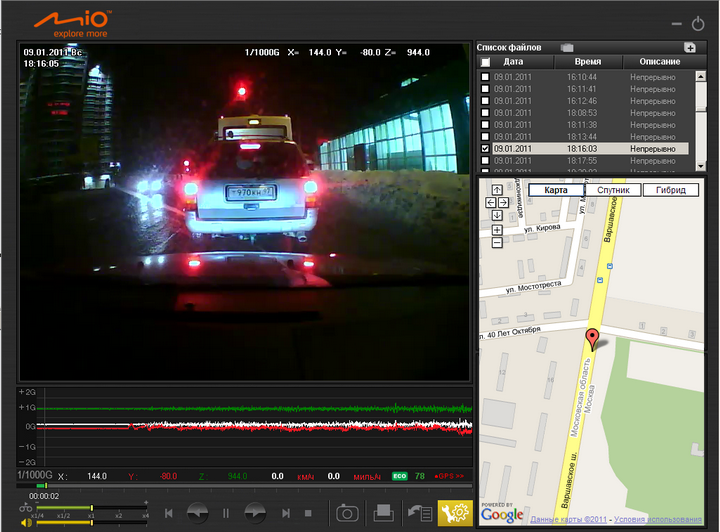Pan the map left
The height and width of the screenshot is (532, 720).
tap(490, 202)
